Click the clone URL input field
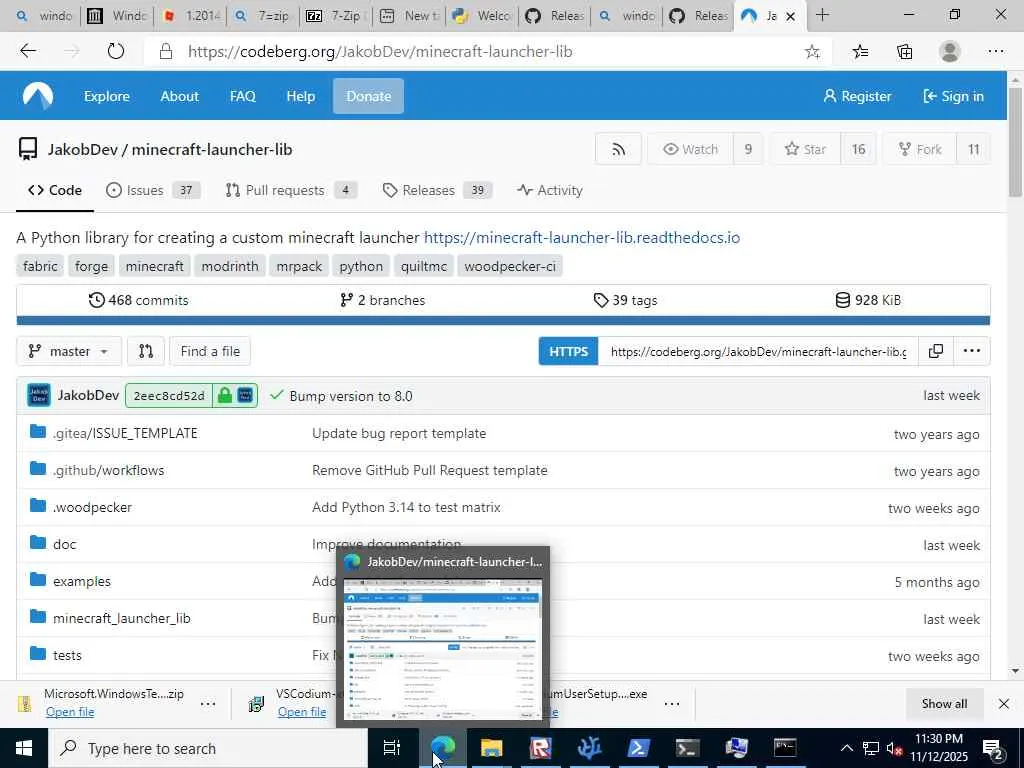Screen dimensions: 1024x768 click(x=758, y=351)
